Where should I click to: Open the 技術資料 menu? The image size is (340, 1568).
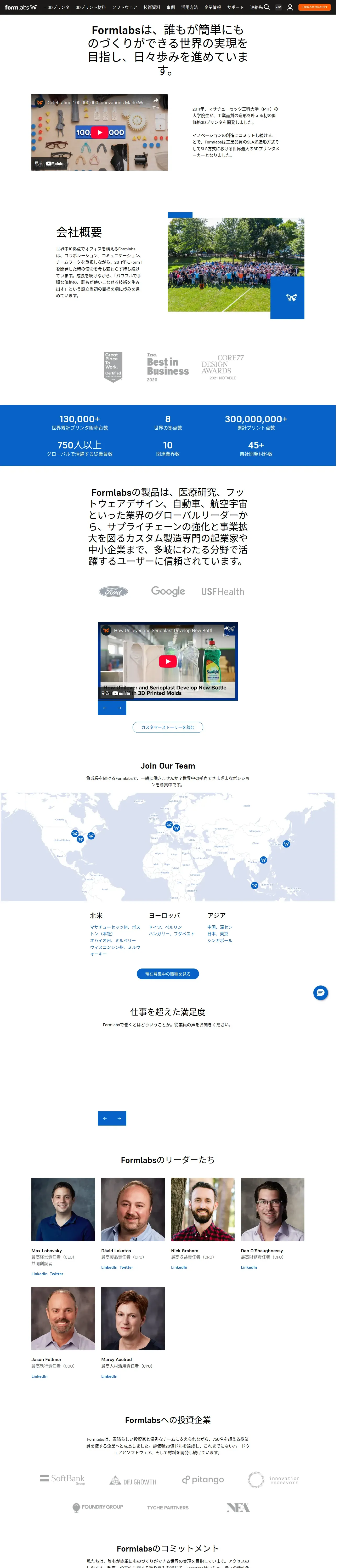[x=152, y=7]
